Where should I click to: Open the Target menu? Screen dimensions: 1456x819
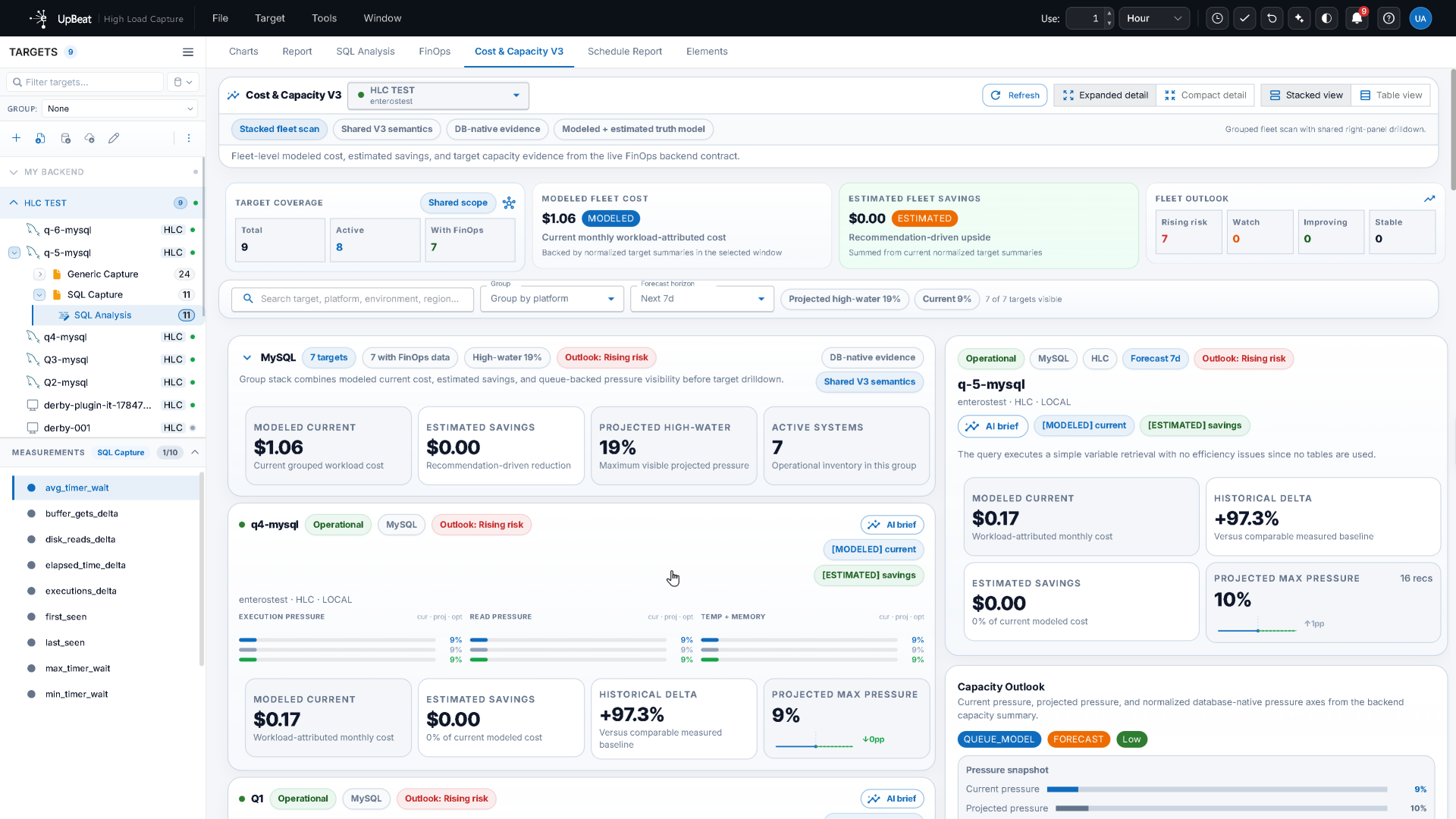[x=270, y=18]
